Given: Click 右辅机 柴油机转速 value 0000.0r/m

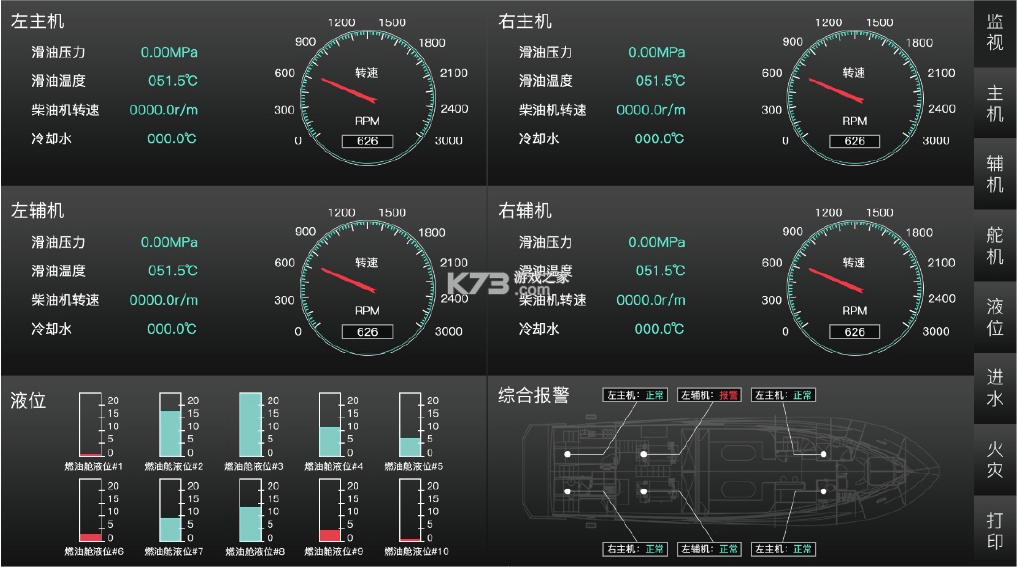Looking at the screenshot, I should 651,300.
